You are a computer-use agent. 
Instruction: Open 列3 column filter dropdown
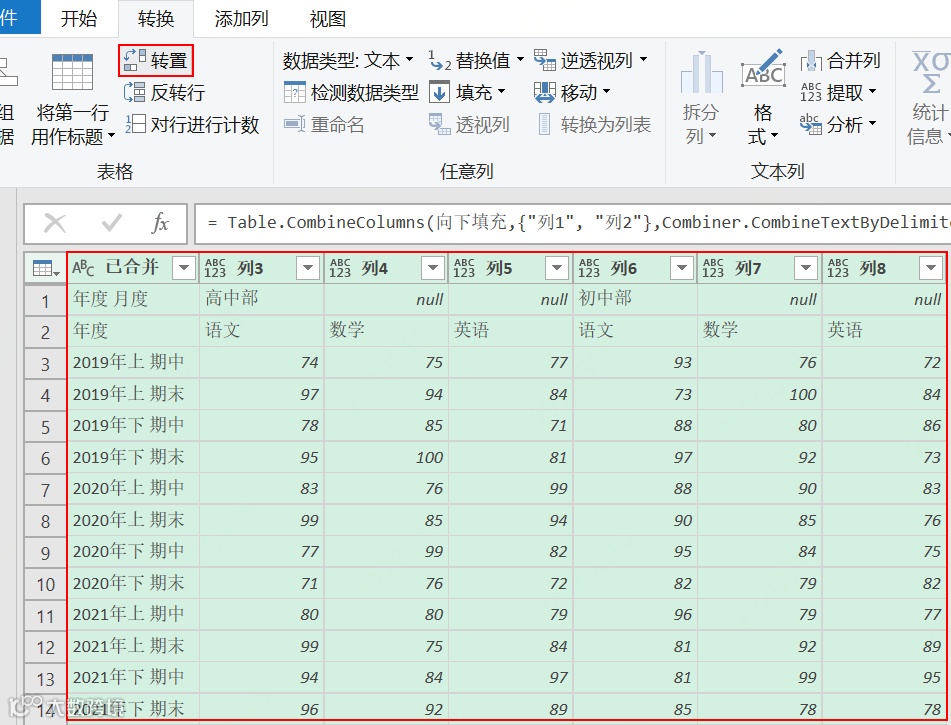[308, 268]
